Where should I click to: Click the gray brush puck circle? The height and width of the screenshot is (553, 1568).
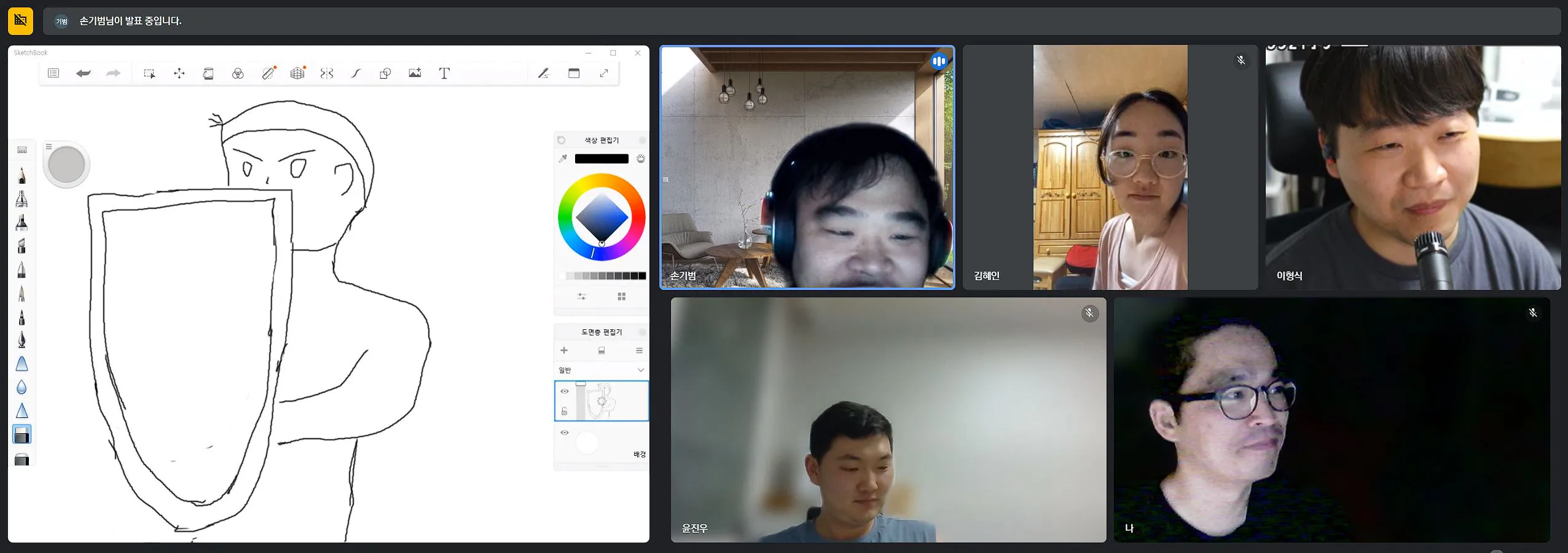pos(66,165)
